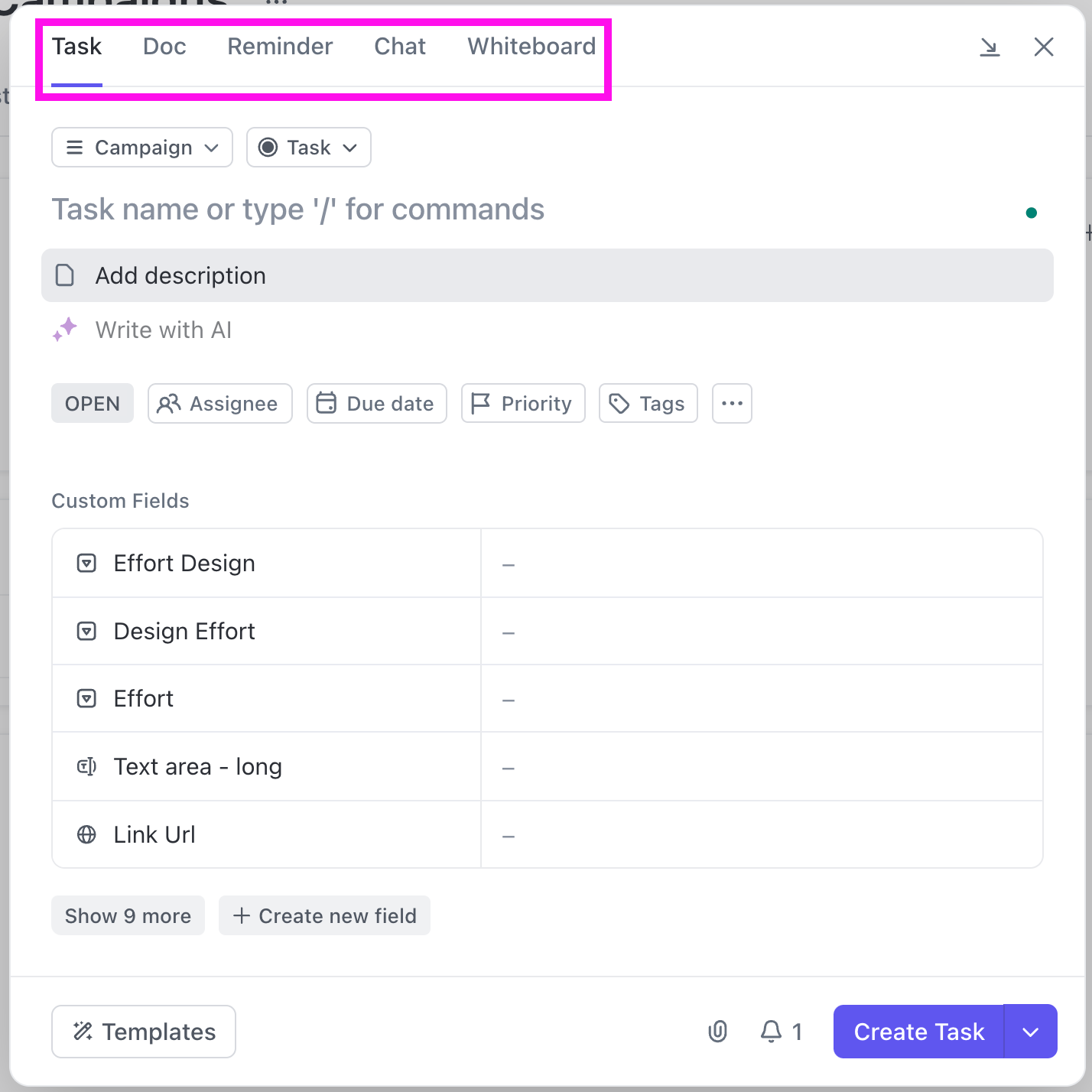The height and width of the screenshot is (1092, 1092).
Task: Click the collapse-to-corner arrow icon
Action: [990, 47]
